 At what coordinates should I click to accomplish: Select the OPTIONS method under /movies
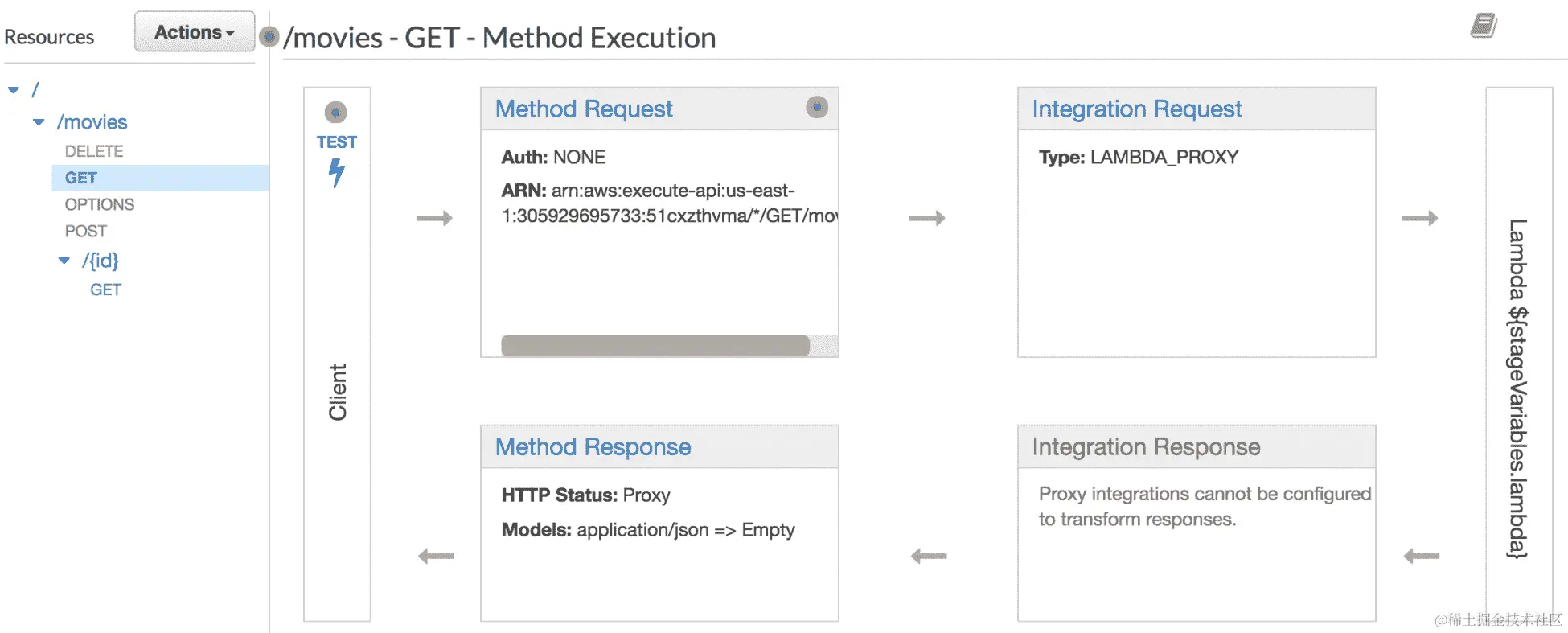pyautogui.click(x=100, y=204)
